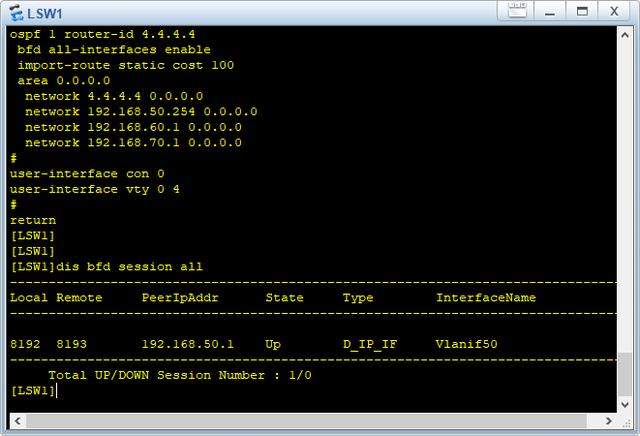The image size is (640, 436).
Task: Click the horizontal scrollbar thumb
Action: (306, 420)
